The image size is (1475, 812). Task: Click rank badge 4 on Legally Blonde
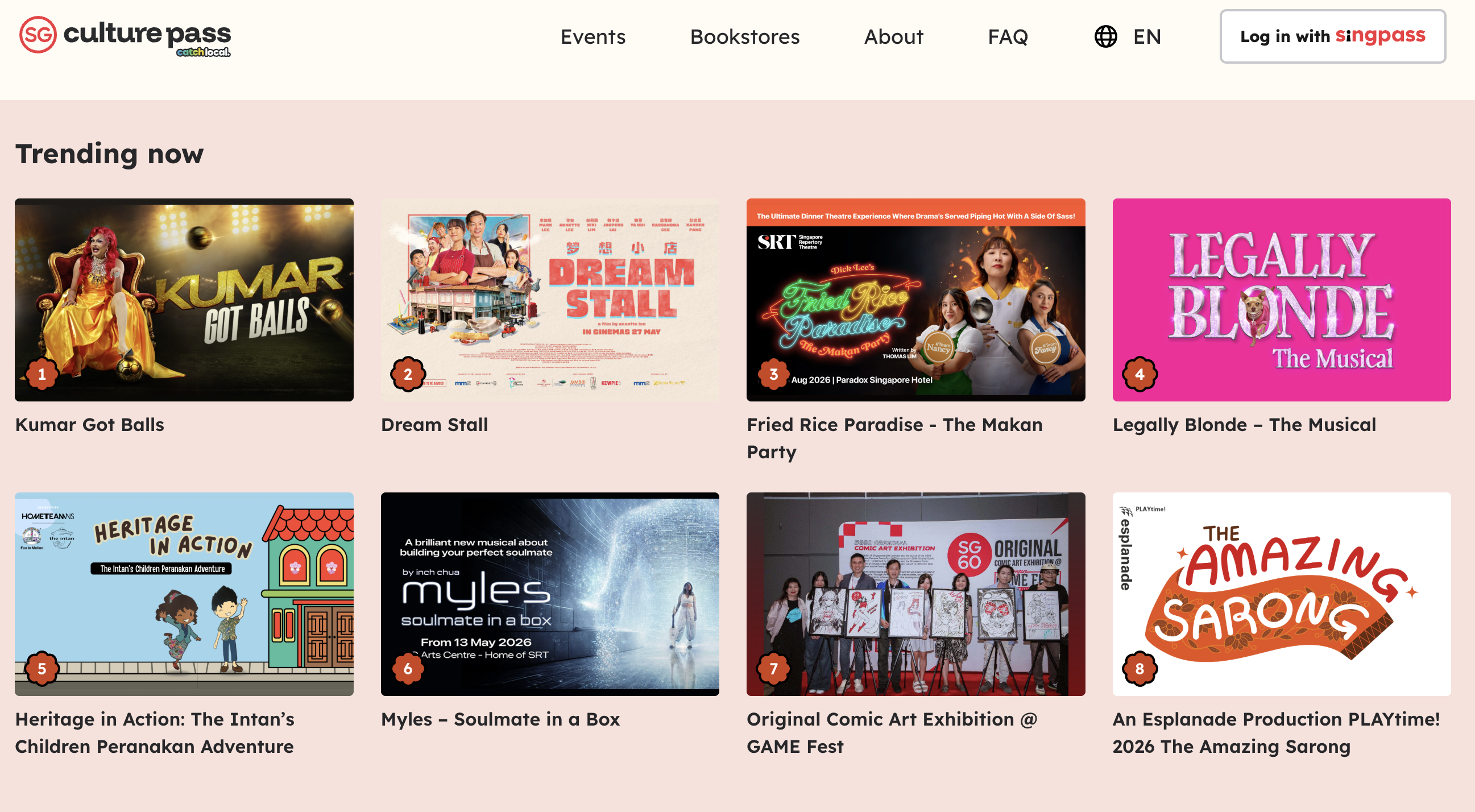(x=1140, y=375)
